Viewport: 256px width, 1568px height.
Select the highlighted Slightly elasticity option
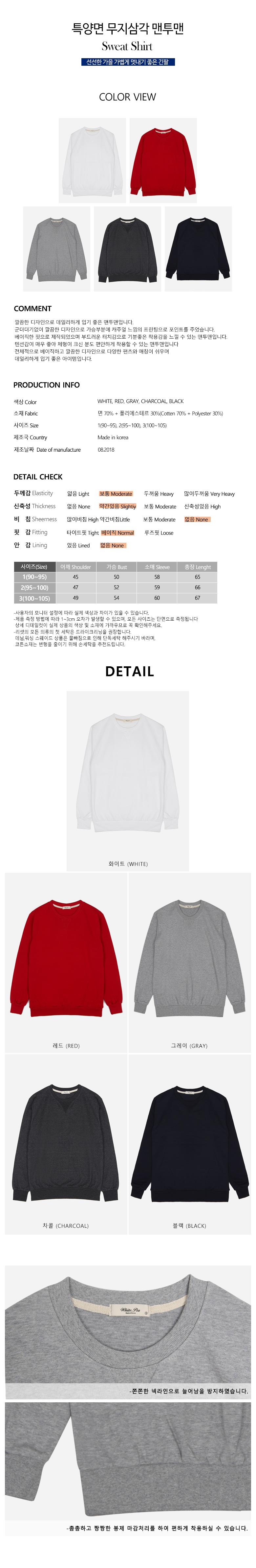(117, 507)
